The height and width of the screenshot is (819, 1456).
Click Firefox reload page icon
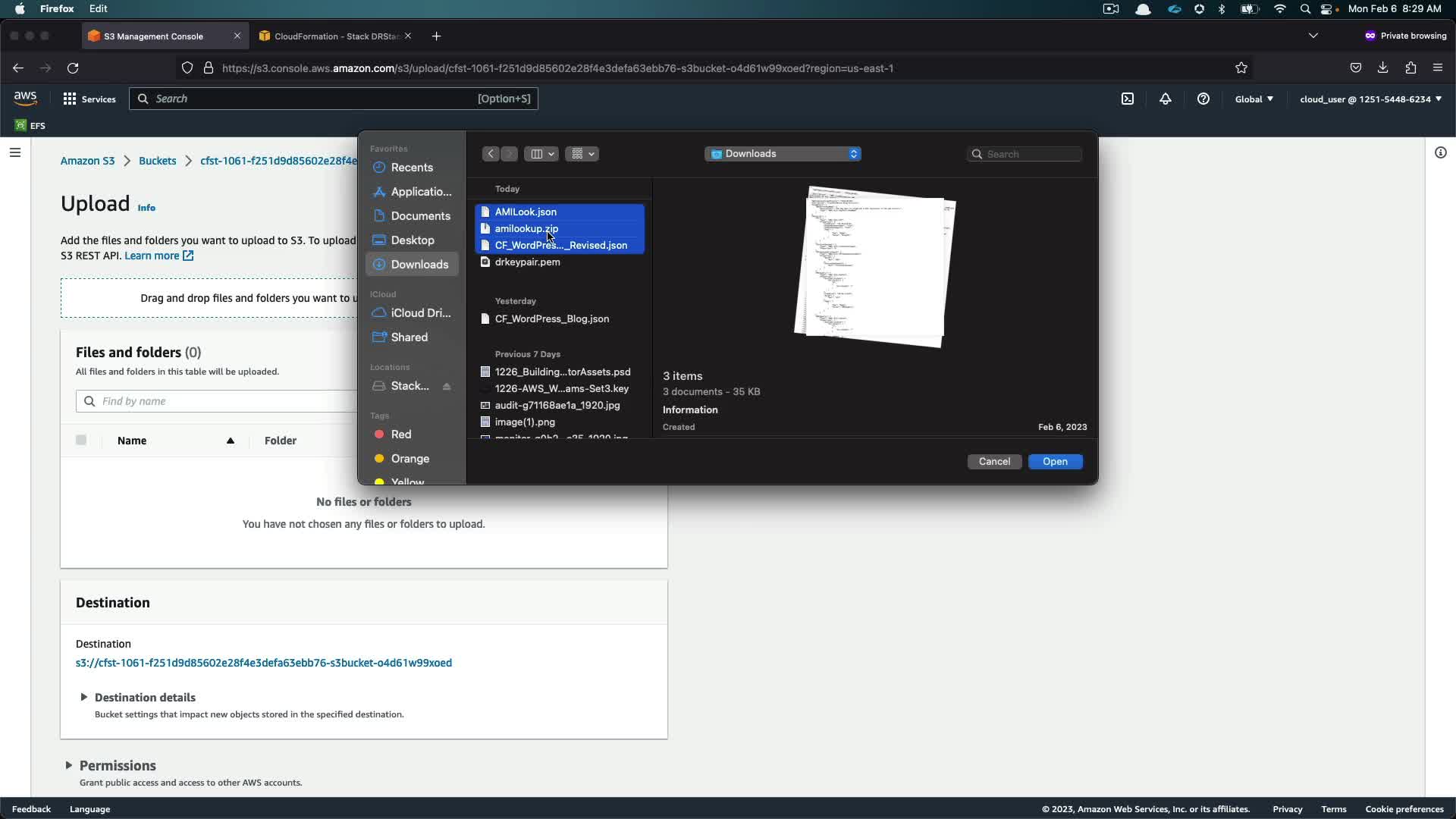tap(73, 68)
